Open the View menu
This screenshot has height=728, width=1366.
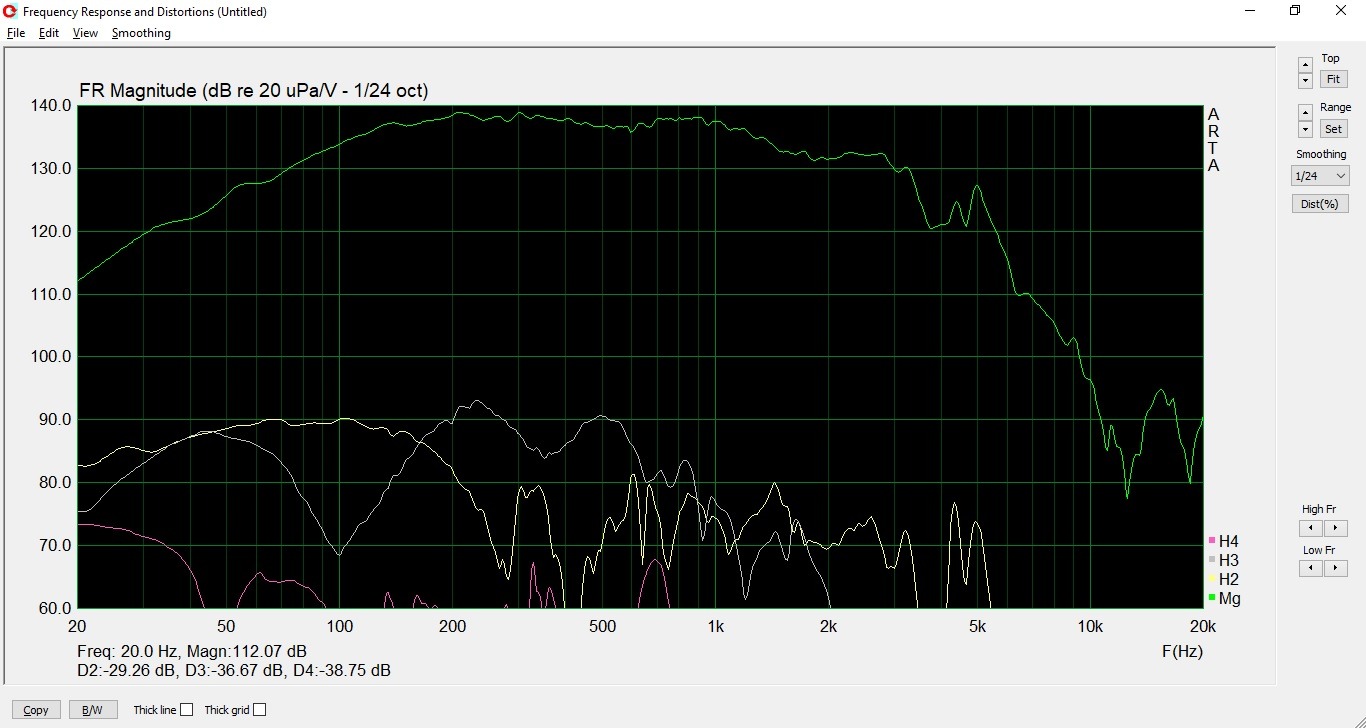[x=85, y=33]
